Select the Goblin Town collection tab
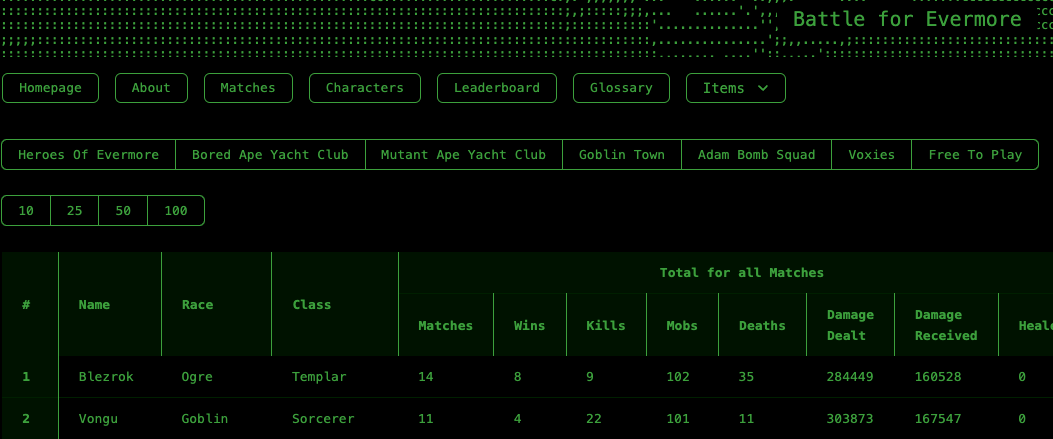 pyautogui.click(x=622, y=155)
